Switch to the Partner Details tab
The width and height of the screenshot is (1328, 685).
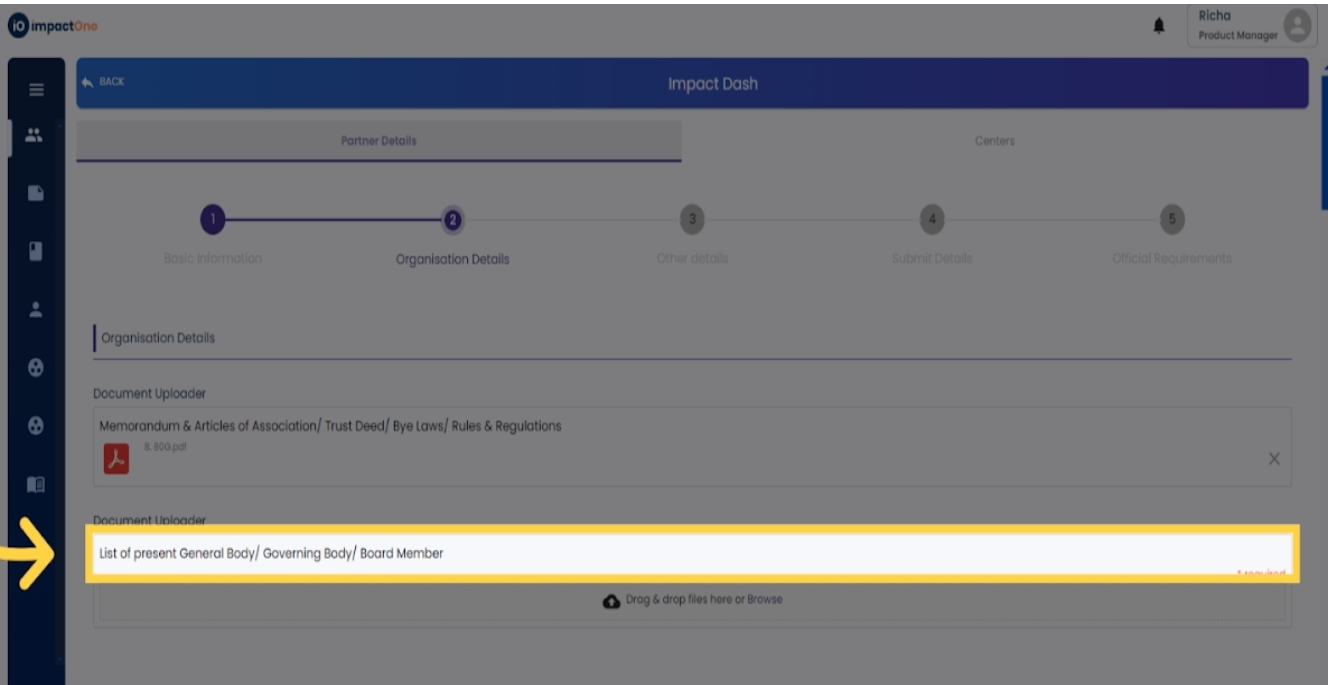pyautogui.click(x=378, y=141)
